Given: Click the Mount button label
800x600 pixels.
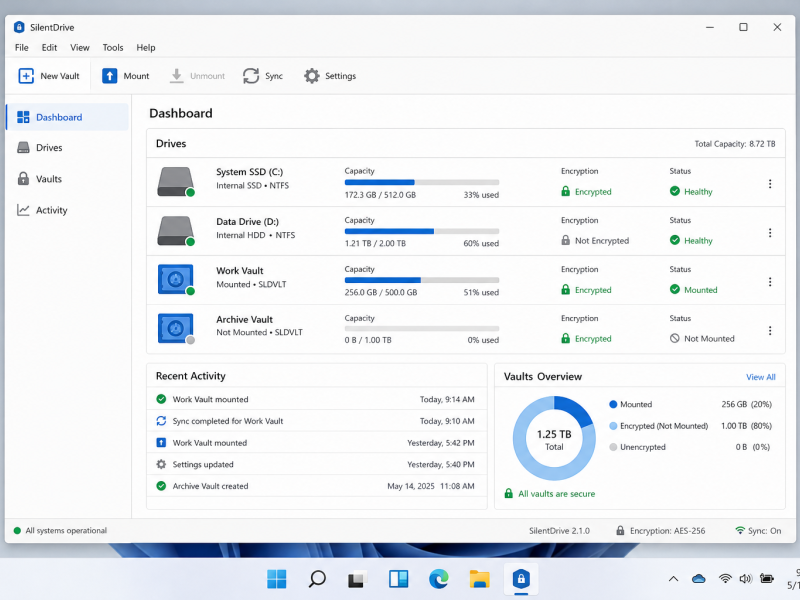Looking at the screenshot, I should 136,76.
